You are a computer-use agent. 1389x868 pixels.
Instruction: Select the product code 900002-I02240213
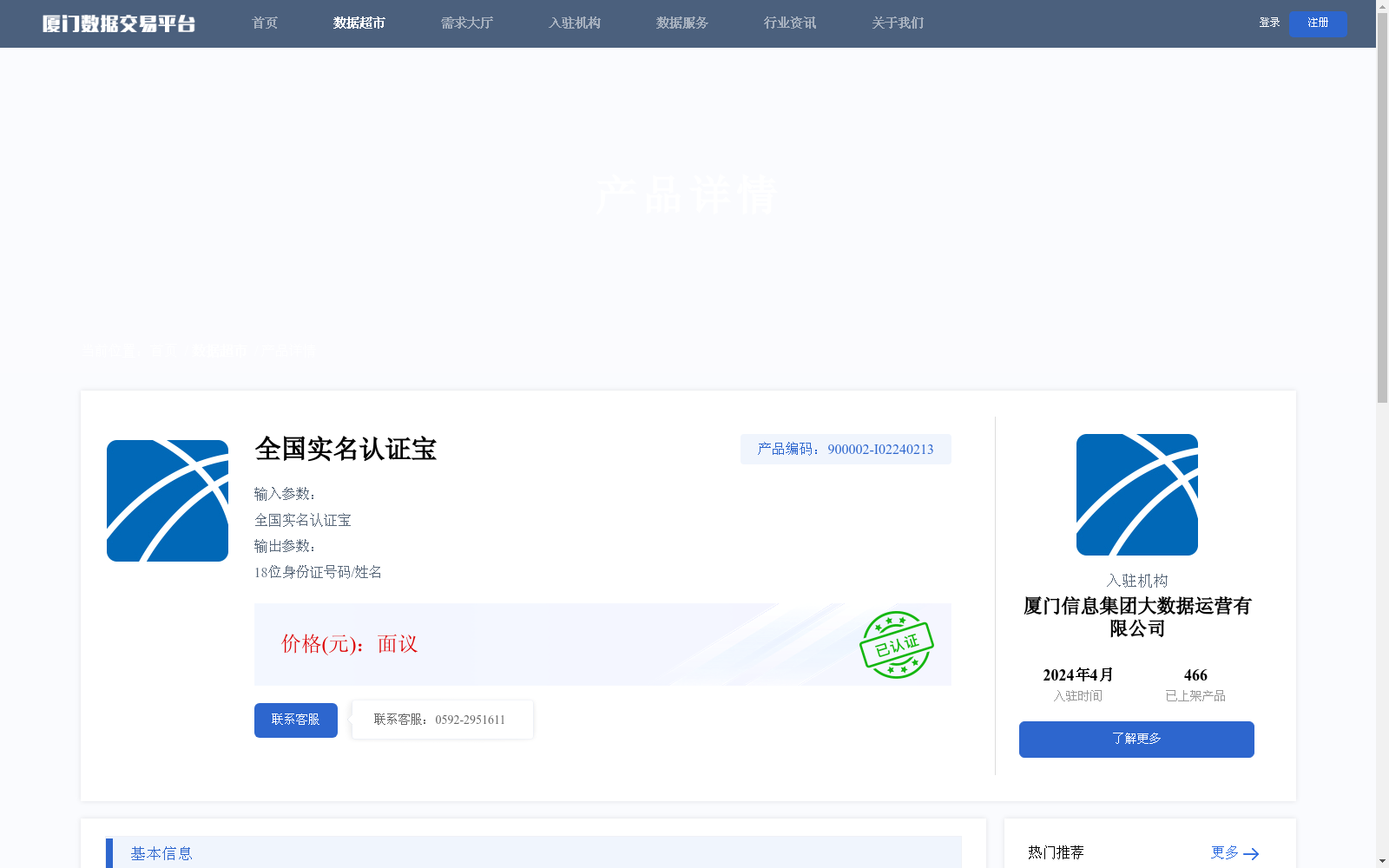pos(880,450)
